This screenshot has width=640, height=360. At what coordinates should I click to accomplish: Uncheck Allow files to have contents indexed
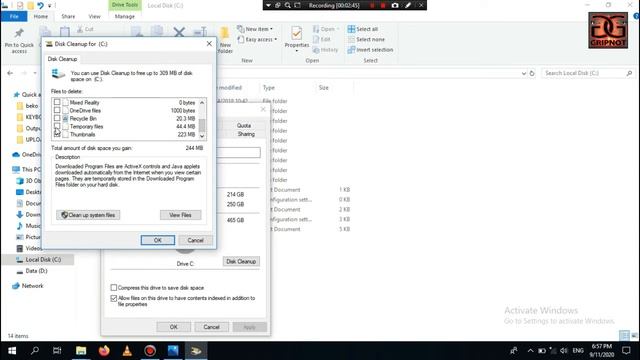(114, 298)
